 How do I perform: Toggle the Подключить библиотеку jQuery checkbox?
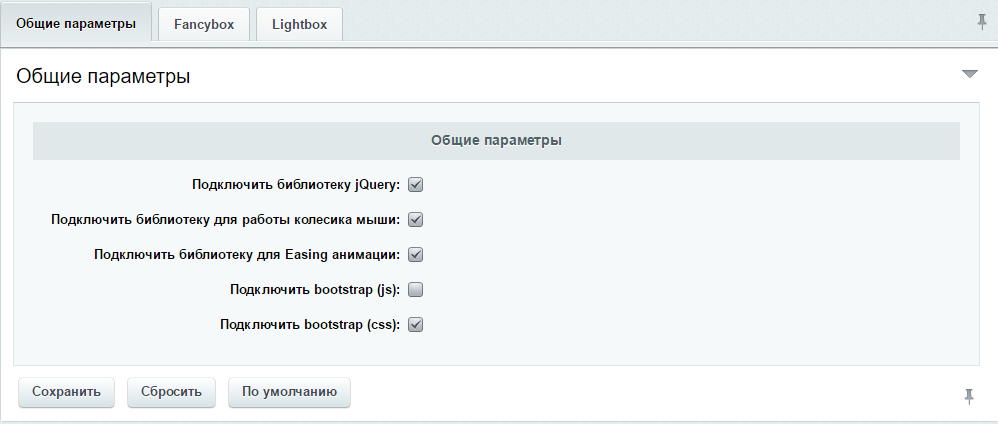pos(416,185)
